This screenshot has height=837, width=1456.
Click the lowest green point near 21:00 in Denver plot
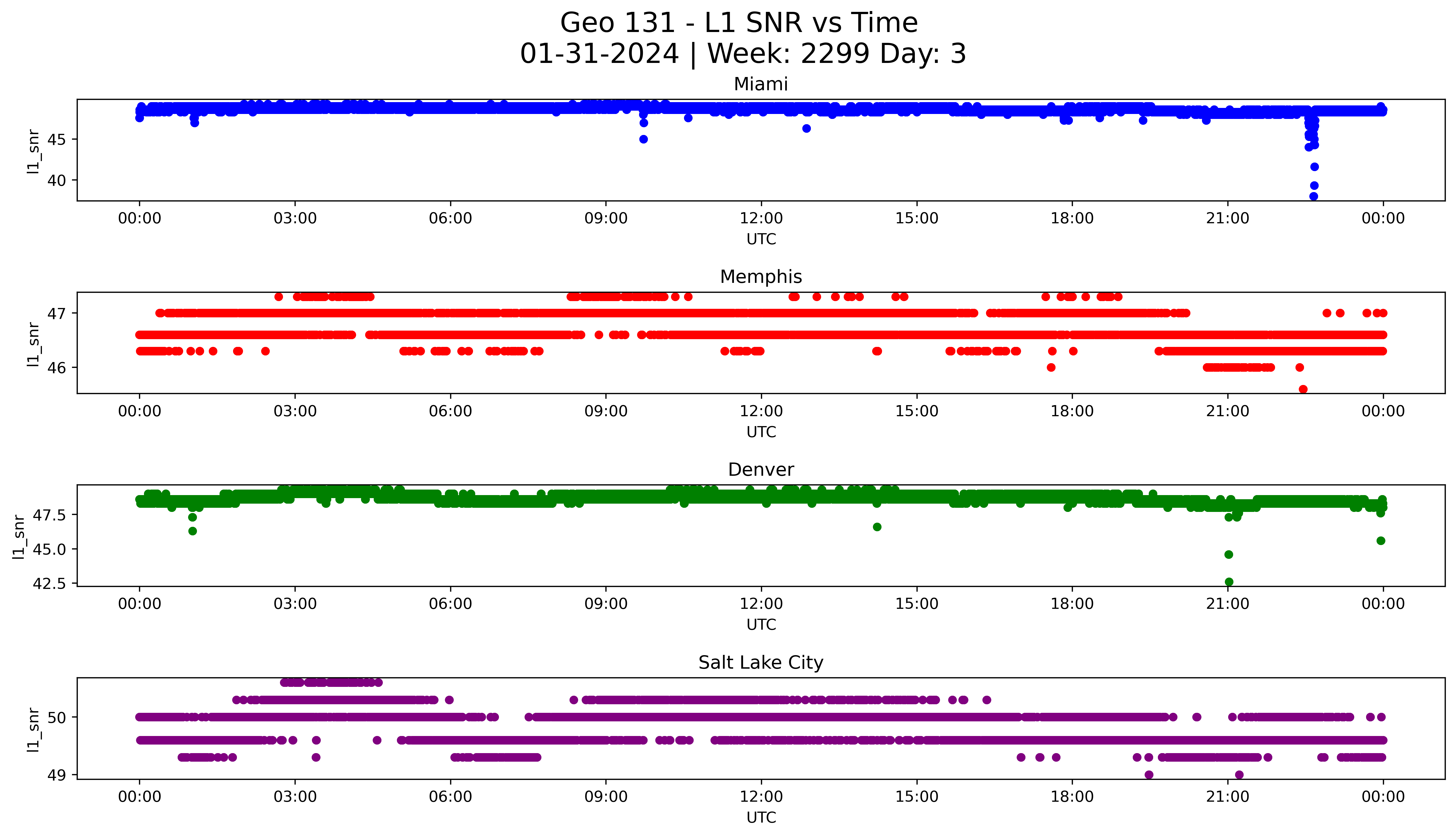pyautogui.click(x=1228, y=582)
